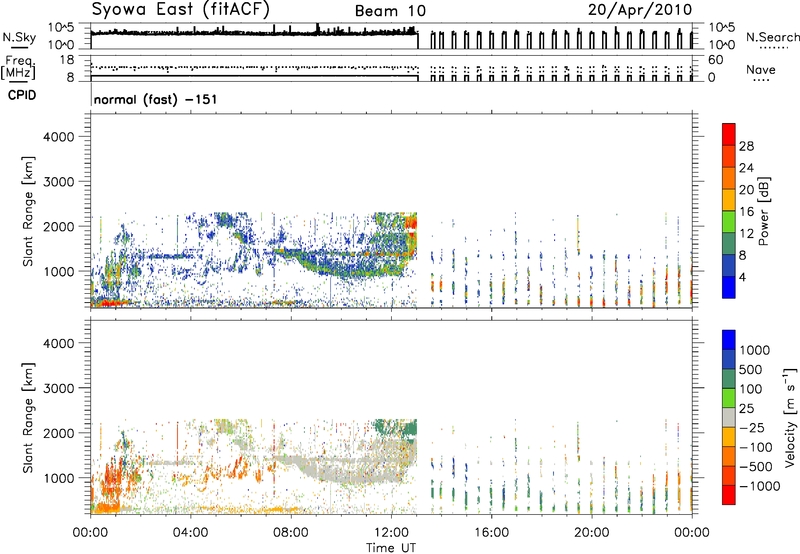Click the '-500' velocity color bar label
Viewport: 800px width, 554px height.
click(756, 467)
